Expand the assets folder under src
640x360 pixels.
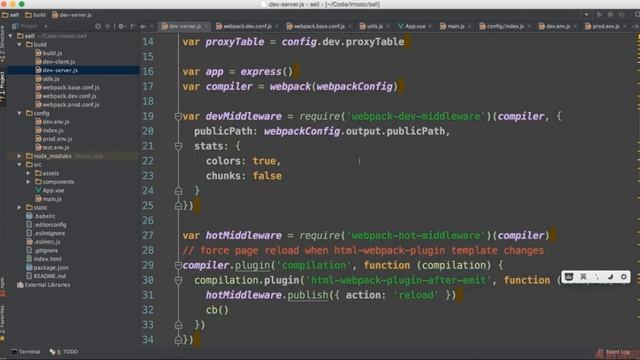coord(28,173)
